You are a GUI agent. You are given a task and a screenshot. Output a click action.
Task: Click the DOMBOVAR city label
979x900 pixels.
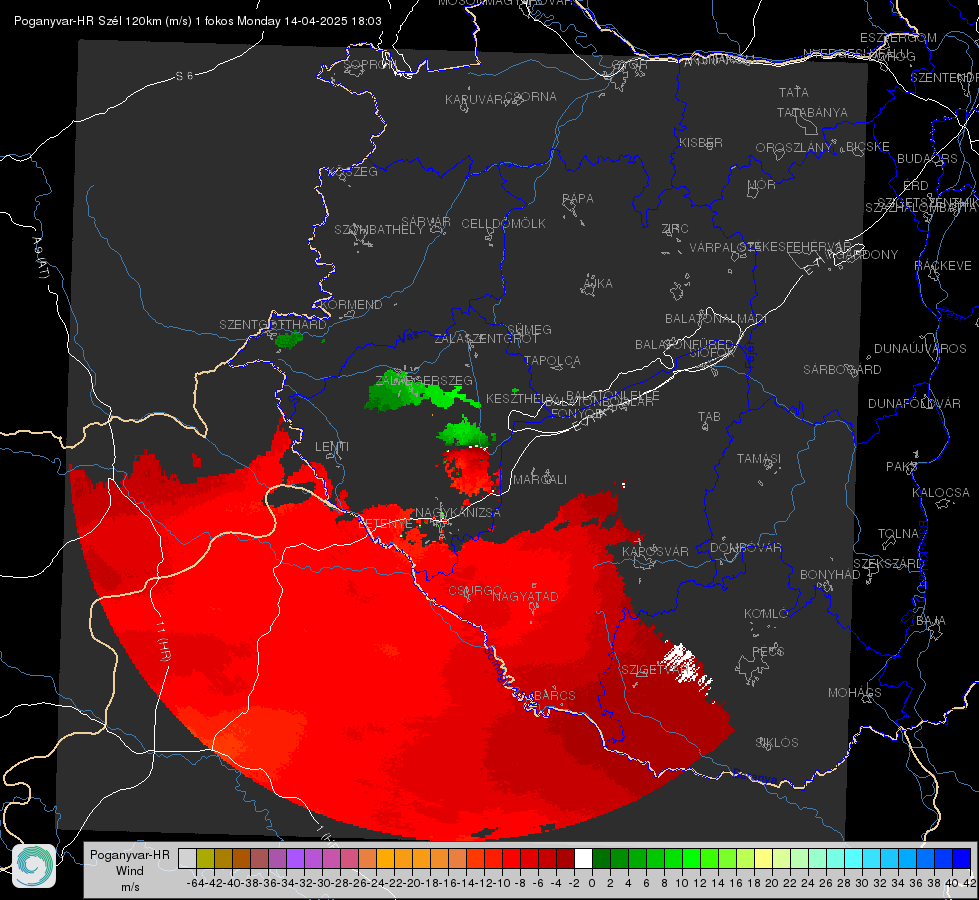coord(745,548)
